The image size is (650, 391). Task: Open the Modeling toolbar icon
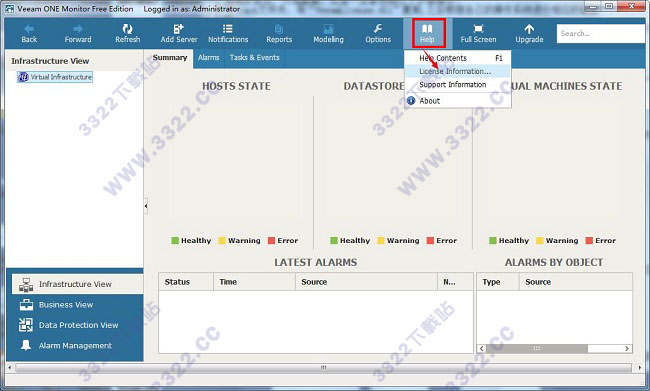(x=328, y=29)
